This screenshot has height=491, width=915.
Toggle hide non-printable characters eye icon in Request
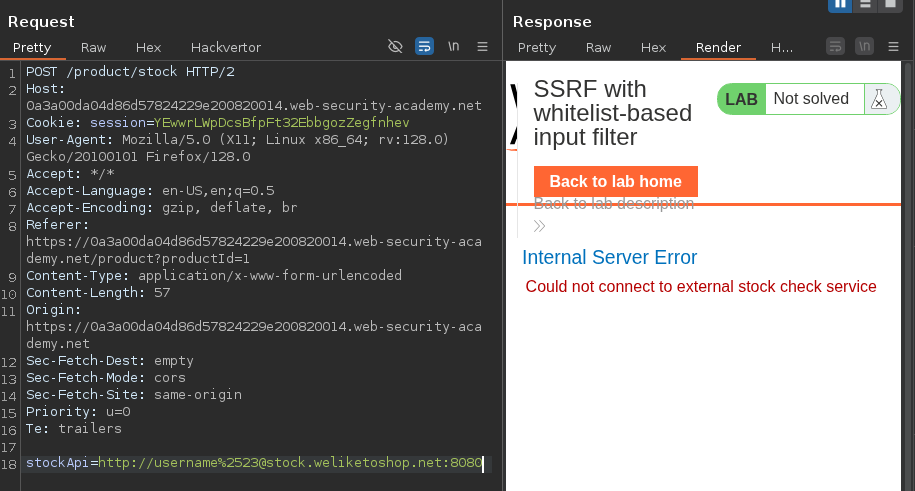click(x=395, y=47)
